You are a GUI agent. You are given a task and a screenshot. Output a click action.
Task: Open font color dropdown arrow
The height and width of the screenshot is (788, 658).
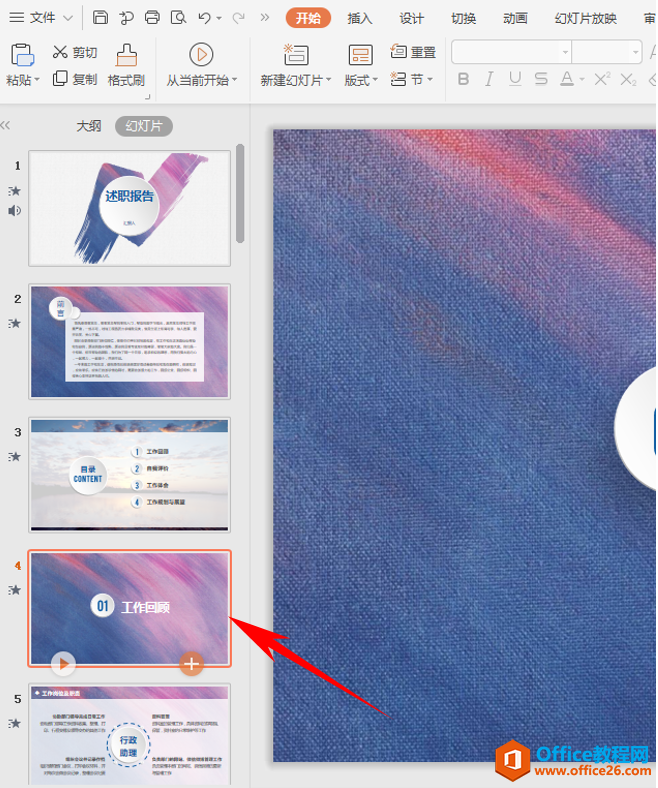click(582, 79)
